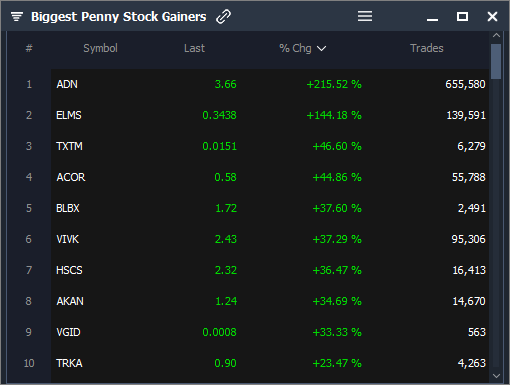
Task: Select the ADN symbol row
Action: (270, 84)
